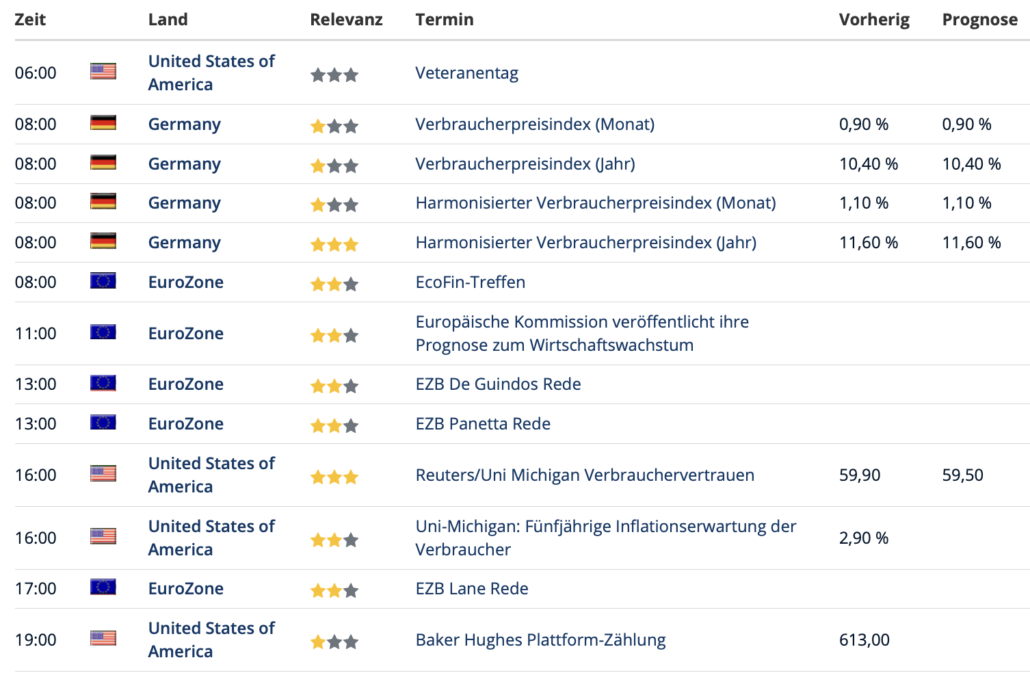Click the three gold stars for Harmonisierter Verbraucherpreisindex (Jahr)
Image resolution: width=1030 pixels, height=673 pixels.
334,244
